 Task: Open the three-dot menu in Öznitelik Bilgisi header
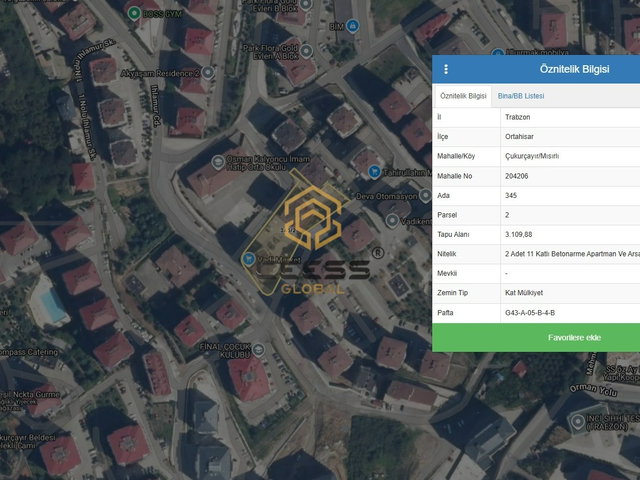(446, 69)
